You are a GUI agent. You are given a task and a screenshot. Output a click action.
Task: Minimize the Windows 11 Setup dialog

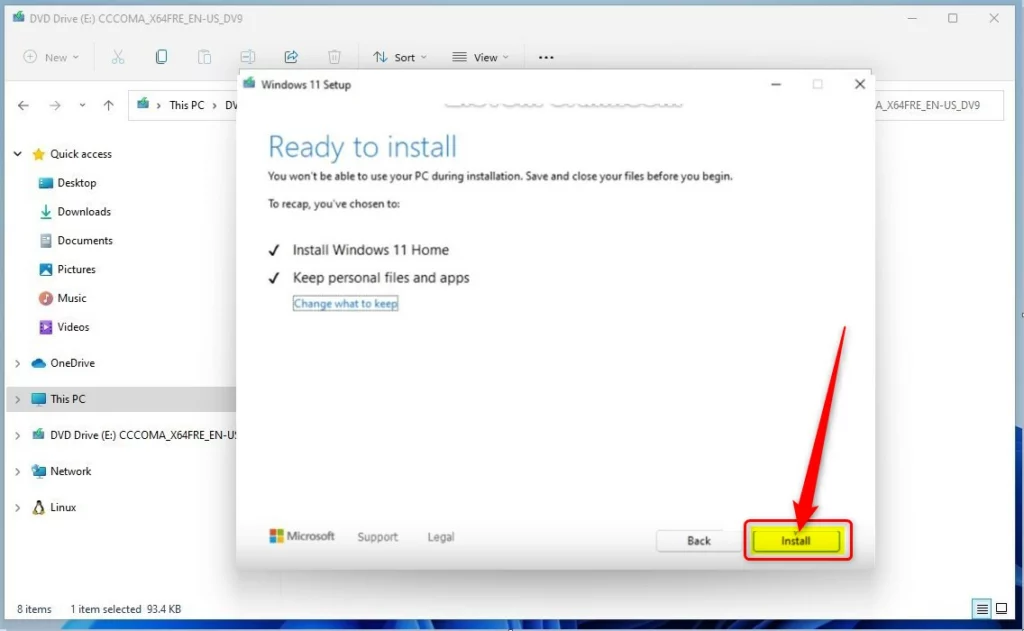[x=776, y=84]
